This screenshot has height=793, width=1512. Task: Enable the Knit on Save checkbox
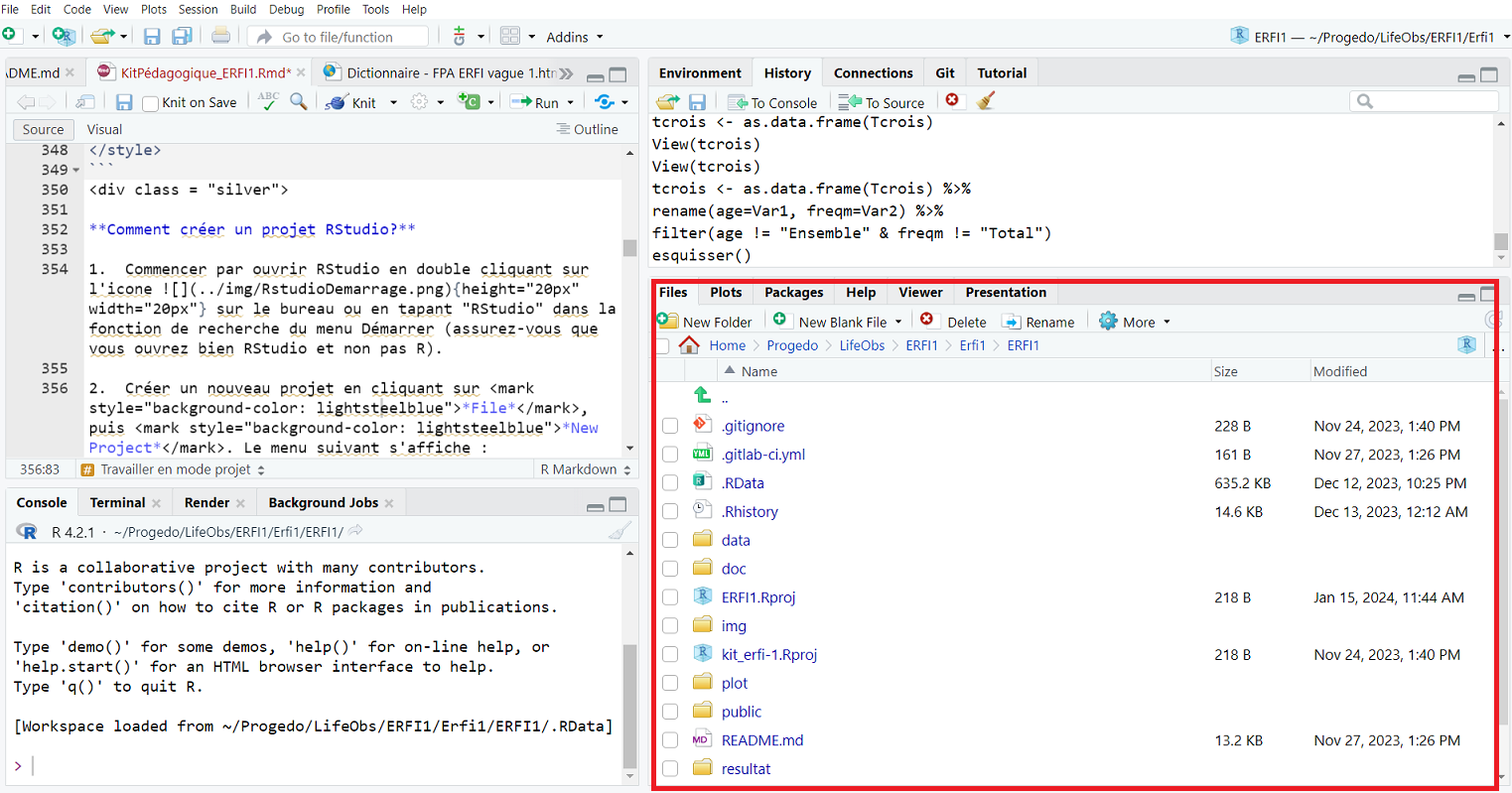click(151, 103)
